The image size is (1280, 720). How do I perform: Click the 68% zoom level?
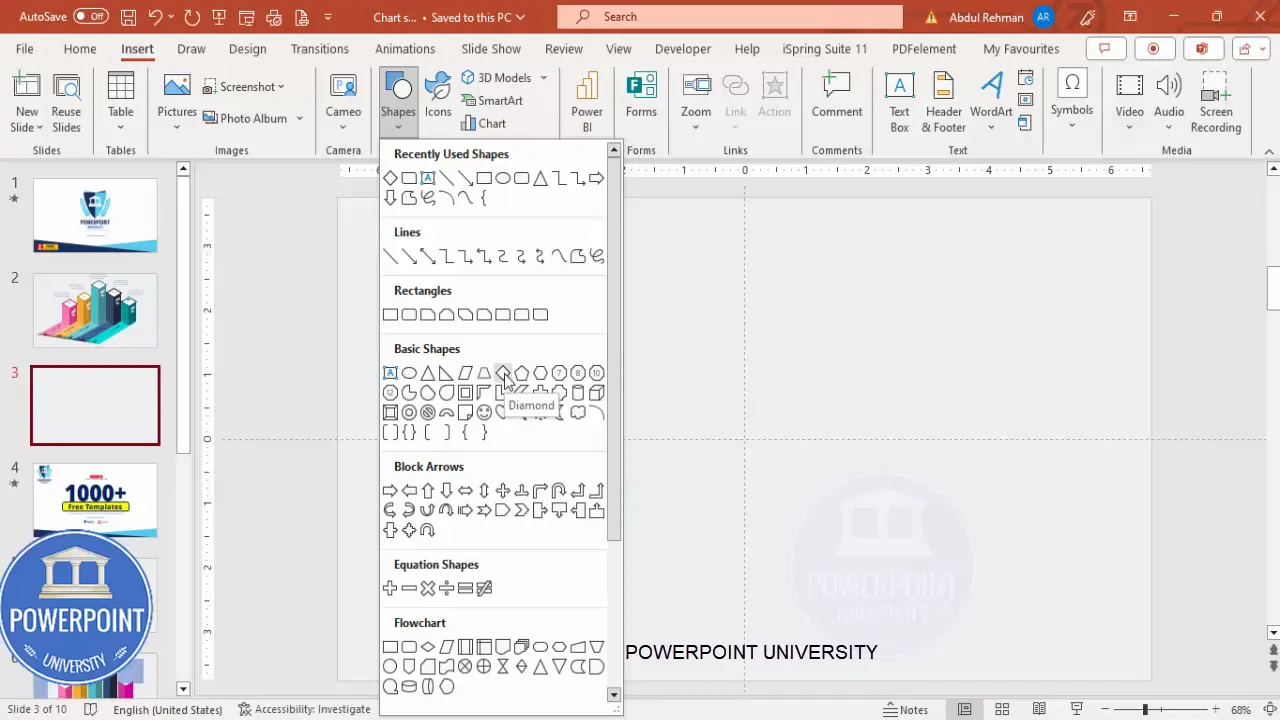pos(1241,710)
